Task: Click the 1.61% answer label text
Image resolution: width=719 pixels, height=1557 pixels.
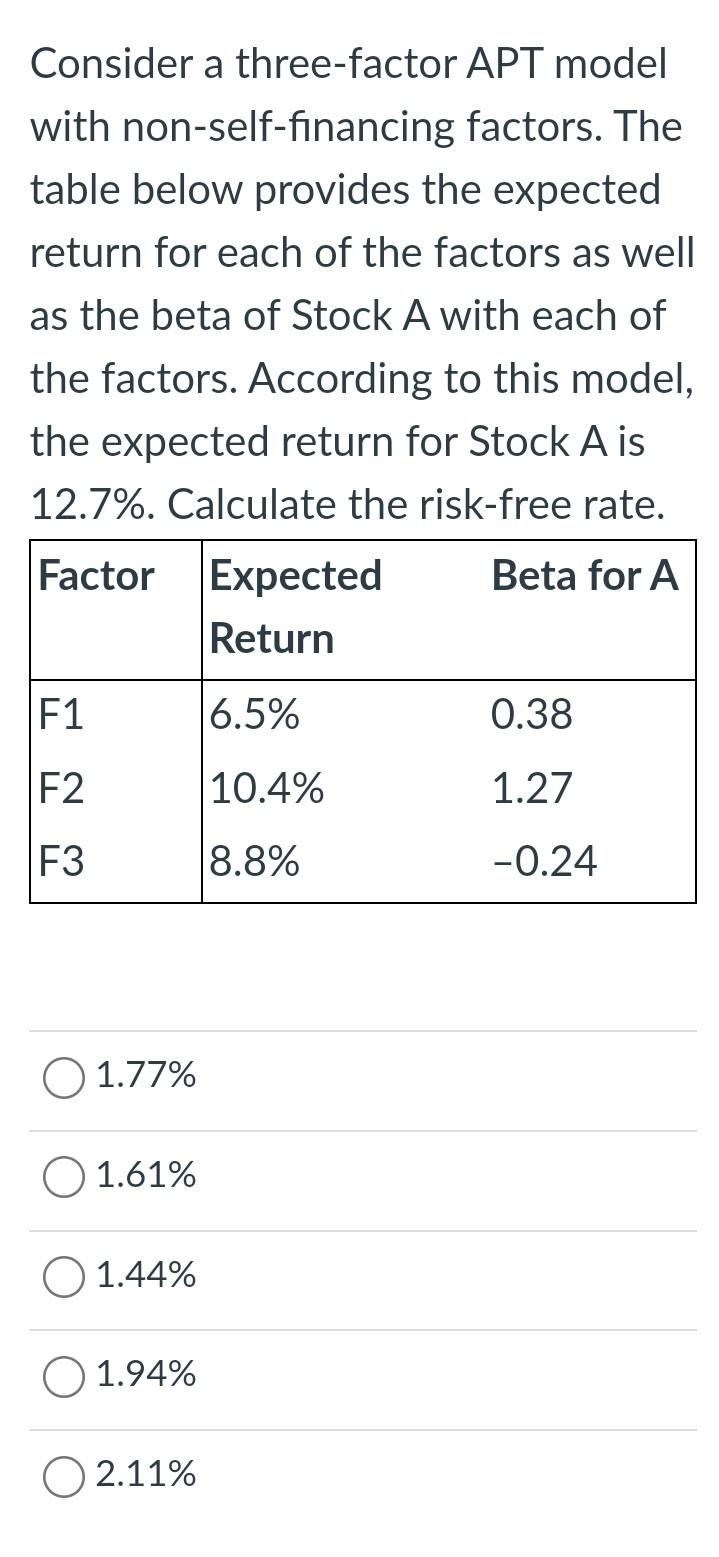Action: [x=144, y=1176]
